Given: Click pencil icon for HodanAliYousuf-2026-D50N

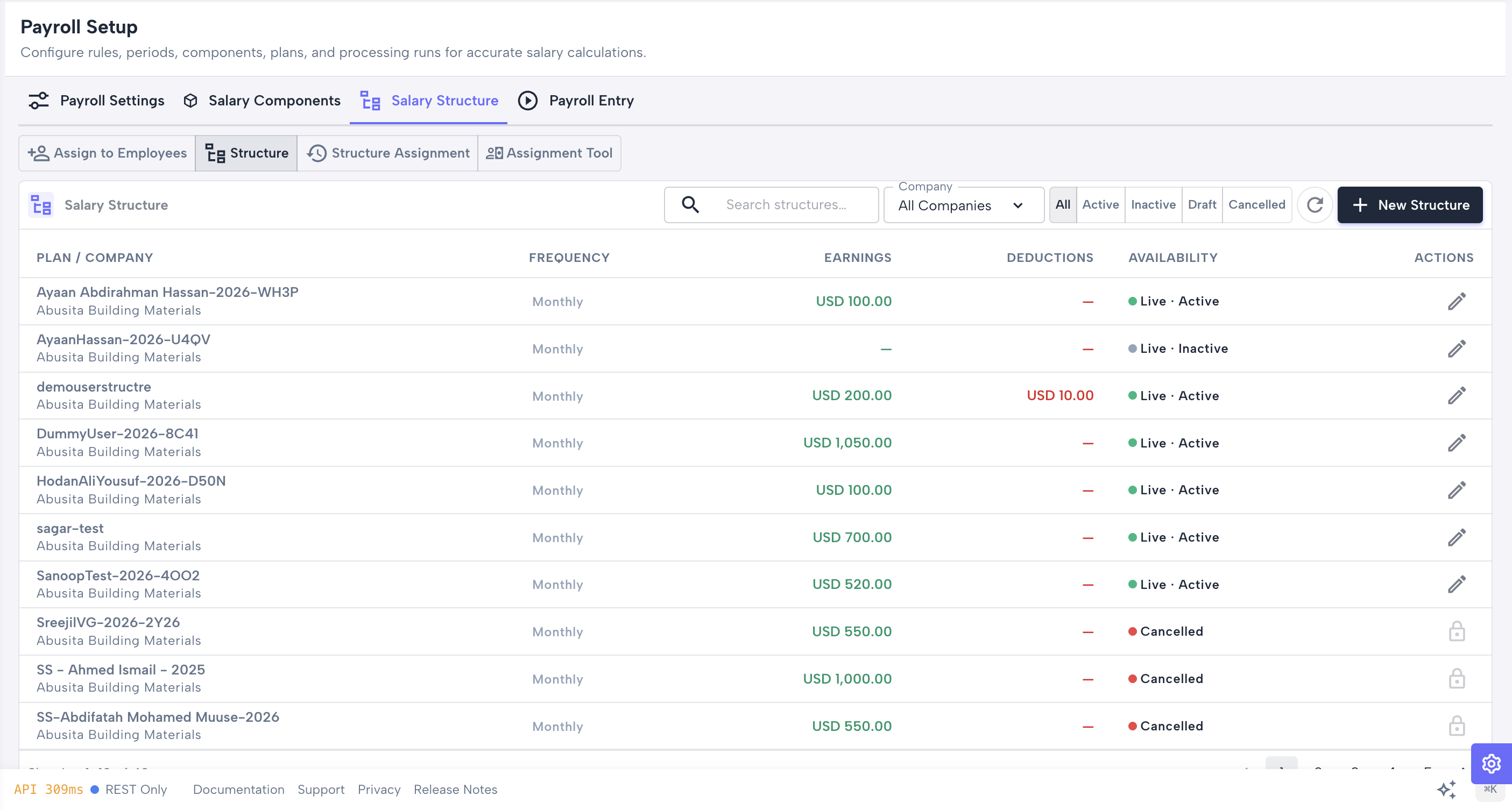Looking at the screenshot, I should point(1456,491).
